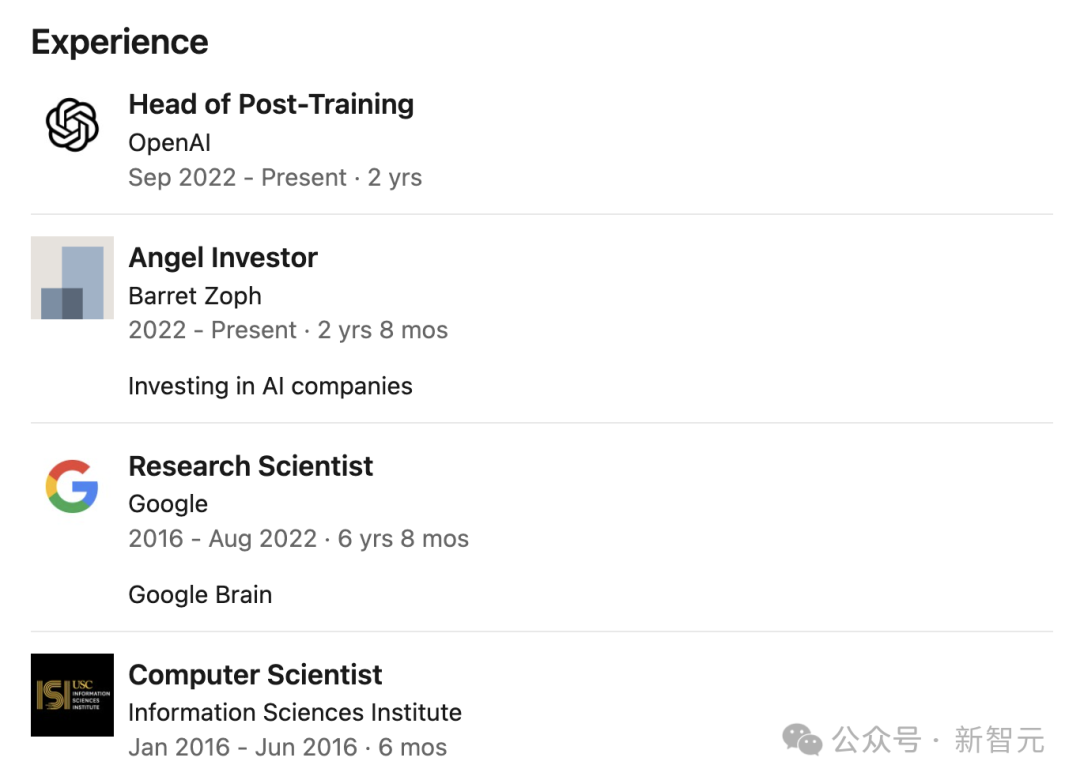Viewport: 1080px width, 784px height.
Task: Select the Research Scientist title
Action: pyautogui.click(x=251, y=466)
